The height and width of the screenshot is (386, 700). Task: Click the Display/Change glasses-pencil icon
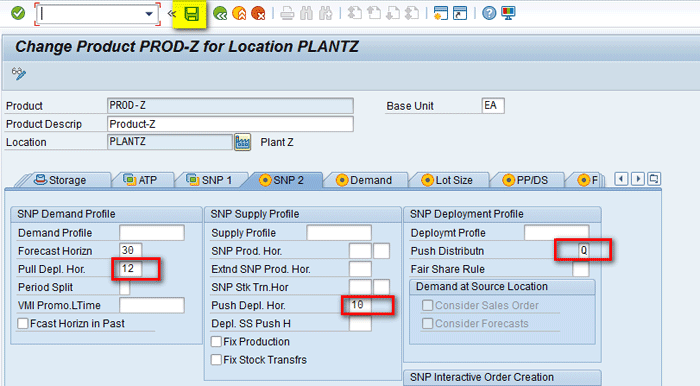[x=19, y=73]
